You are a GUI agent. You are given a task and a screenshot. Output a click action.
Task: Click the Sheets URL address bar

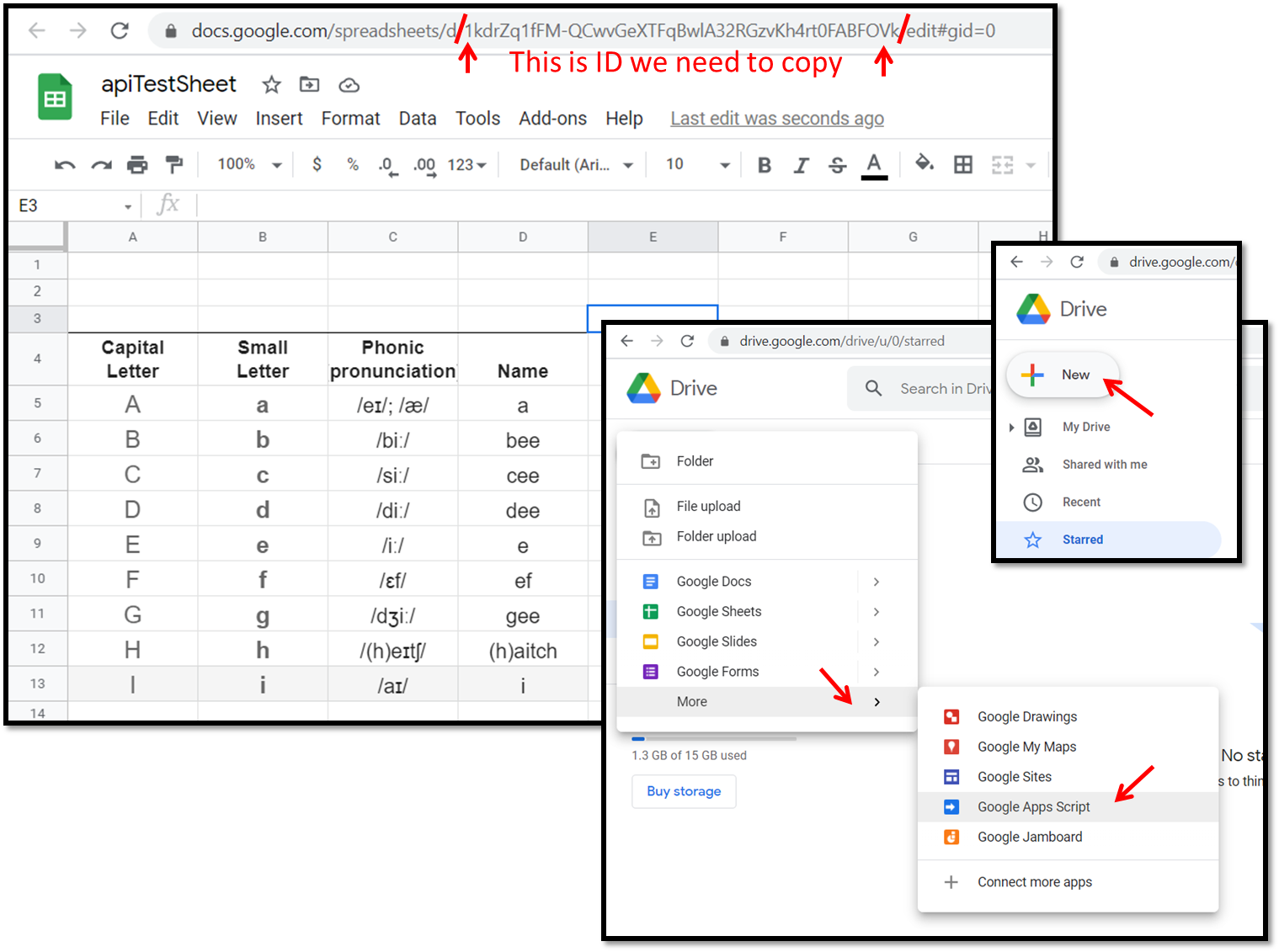[599, 31]
